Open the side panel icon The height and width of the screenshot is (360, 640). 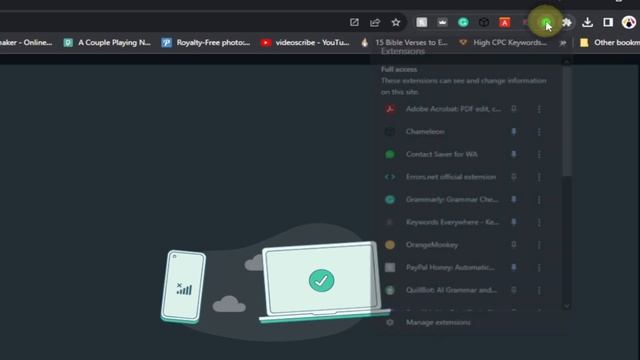point(608,22)
